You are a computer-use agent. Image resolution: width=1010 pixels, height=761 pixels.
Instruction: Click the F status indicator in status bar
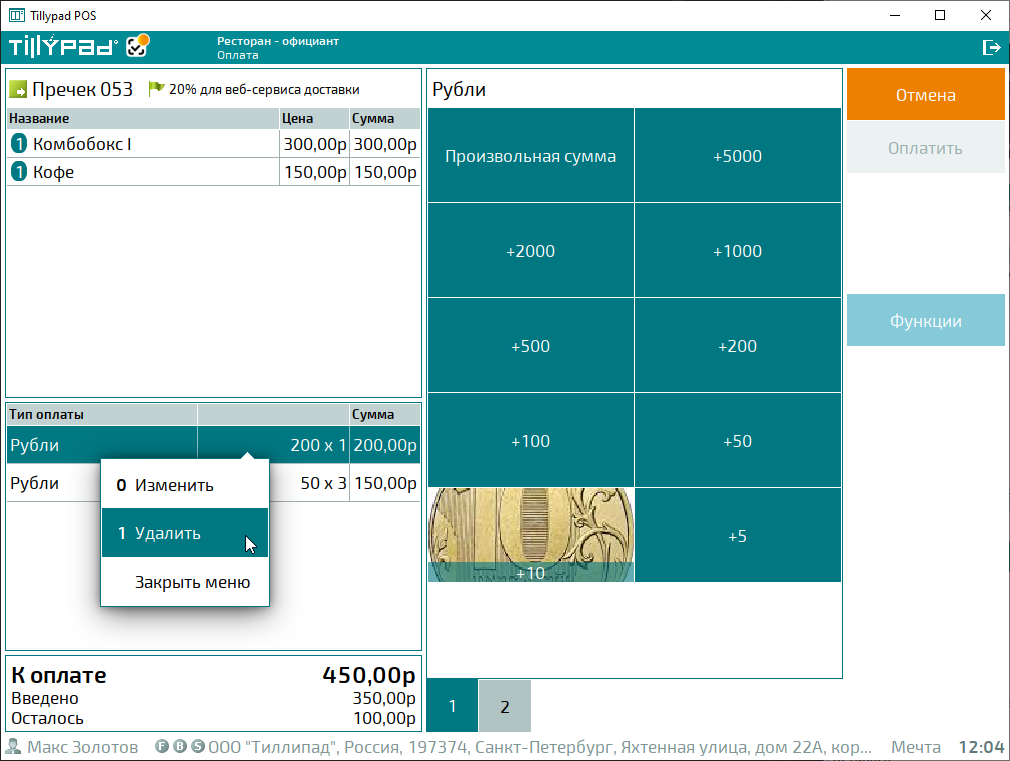point(162,747)
